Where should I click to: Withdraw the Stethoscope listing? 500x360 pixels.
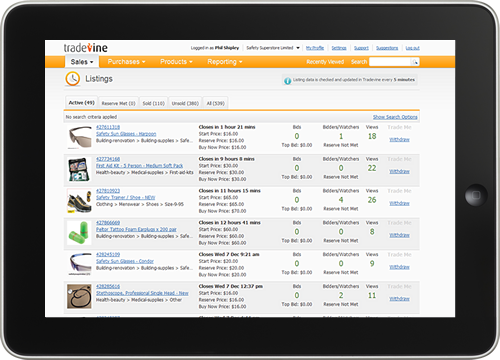pyautogui.click(x=399, y=299)
